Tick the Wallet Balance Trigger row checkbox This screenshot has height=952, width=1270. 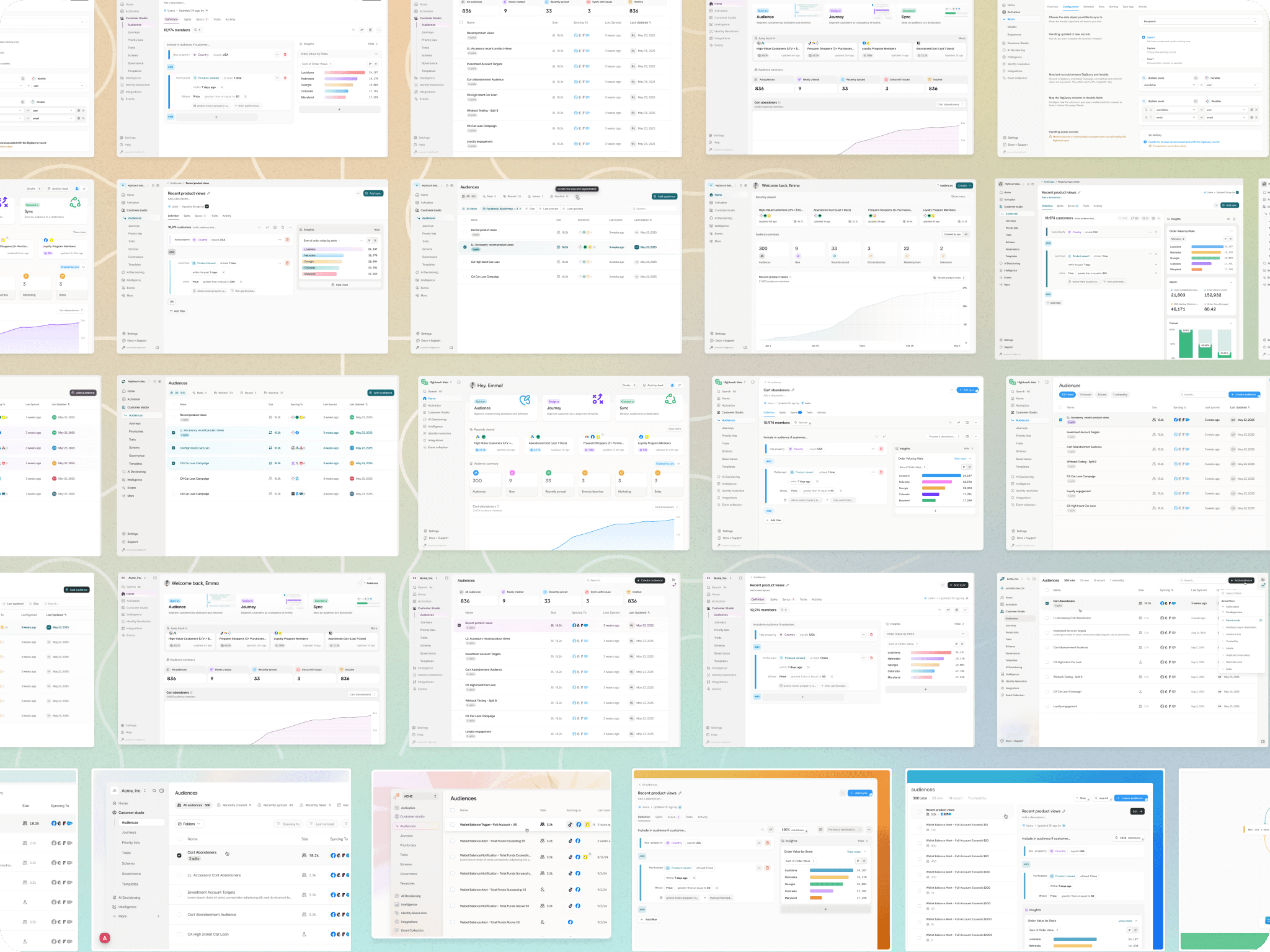point(453,824)
